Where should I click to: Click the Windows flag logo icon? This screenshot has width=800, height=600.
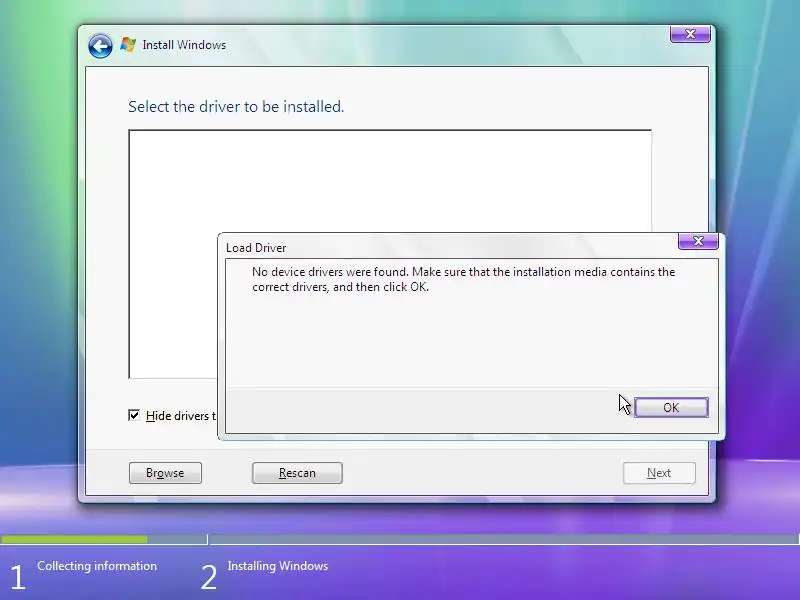(128, 45)
